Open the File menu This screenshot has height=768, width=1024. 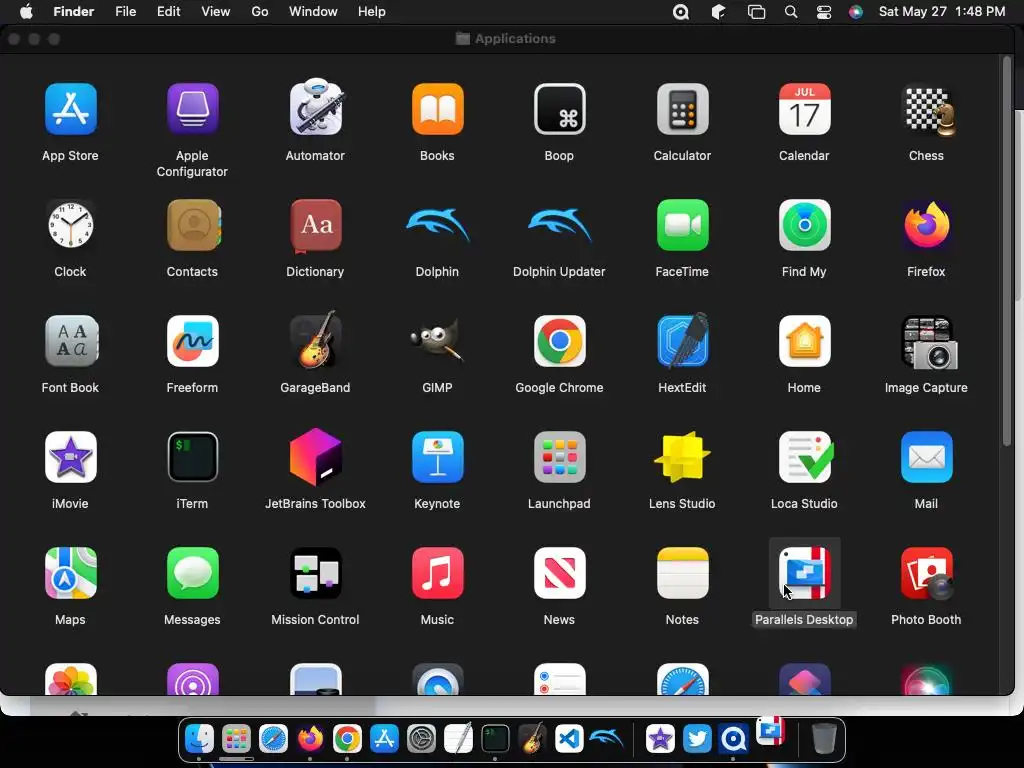pyautogui.click(x=125, y=12)
